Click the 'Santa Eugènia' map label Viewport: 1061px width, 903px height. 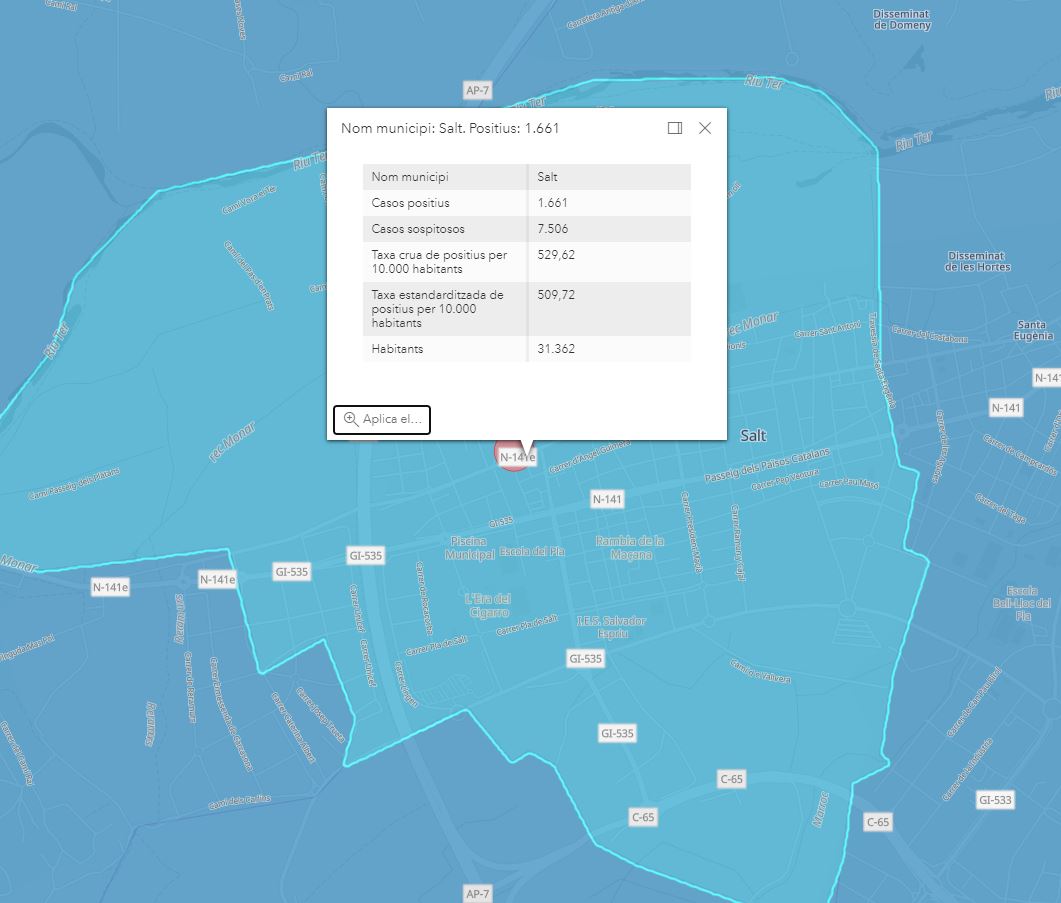click(x=1033, y=330)
